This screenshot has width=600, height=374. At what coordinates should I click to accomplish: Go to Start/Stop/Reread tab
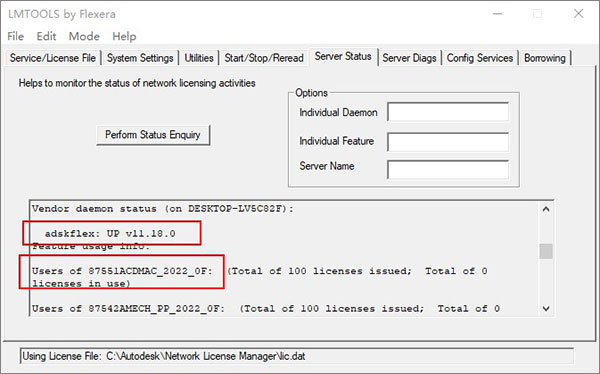264,58
